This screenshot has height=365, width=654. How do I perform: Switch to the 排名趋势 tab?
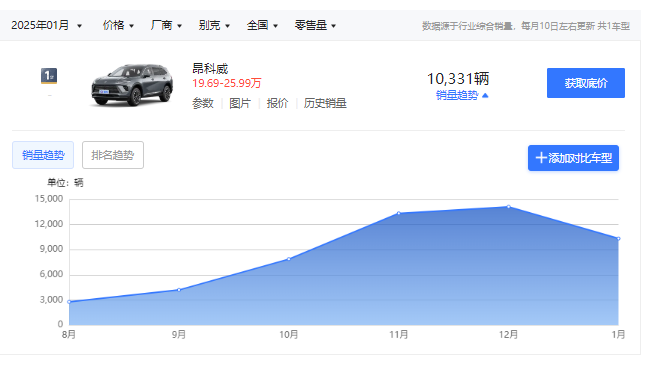tap(113, 155)
